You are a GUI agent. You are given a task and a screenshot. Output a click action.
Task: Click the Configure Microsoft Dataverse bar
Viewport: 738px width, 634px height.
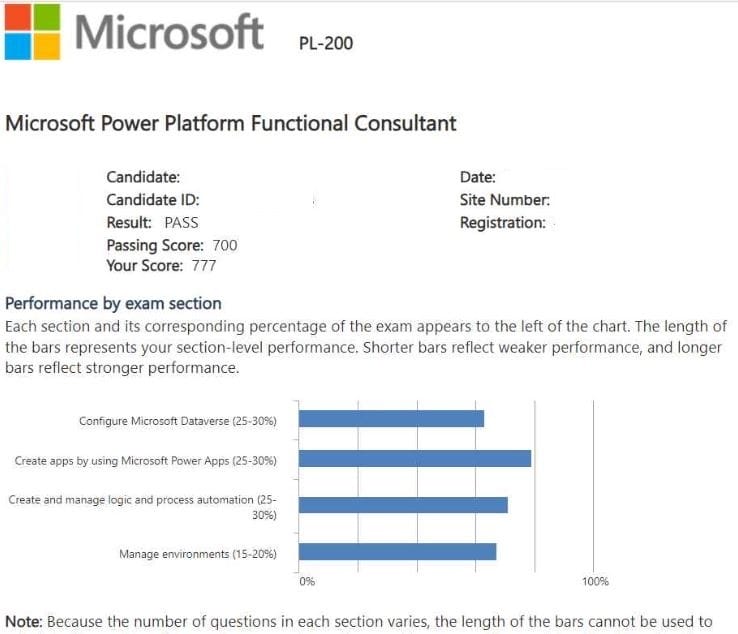(391, 419)
